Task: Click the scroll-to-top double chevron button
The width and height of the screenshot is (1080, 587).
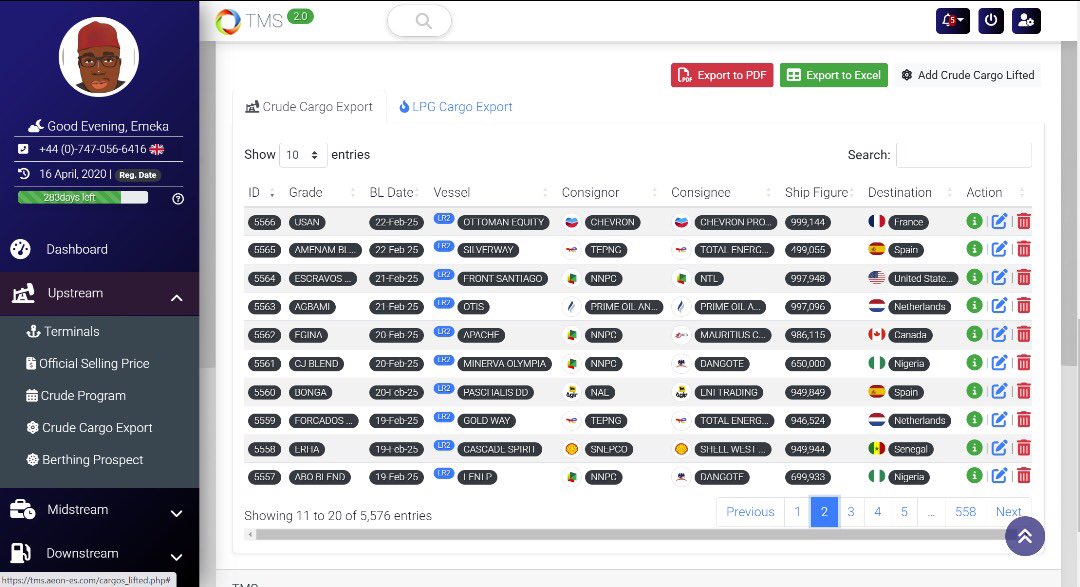Action: [1025, 536]
